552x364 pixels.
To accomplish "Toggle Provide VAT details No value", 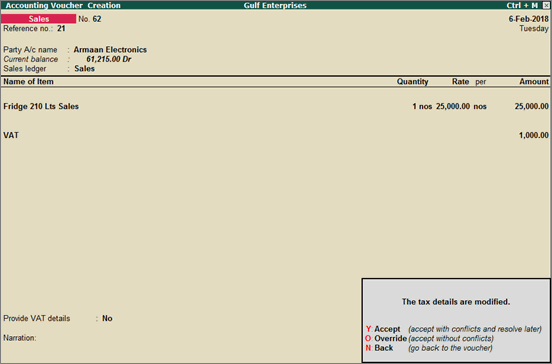I will [107, 319].
